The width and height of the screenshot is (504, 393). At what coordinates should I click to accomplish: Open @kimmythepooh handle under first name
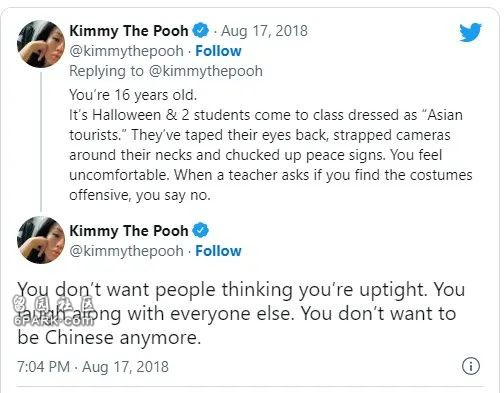[x=126, y=51]
